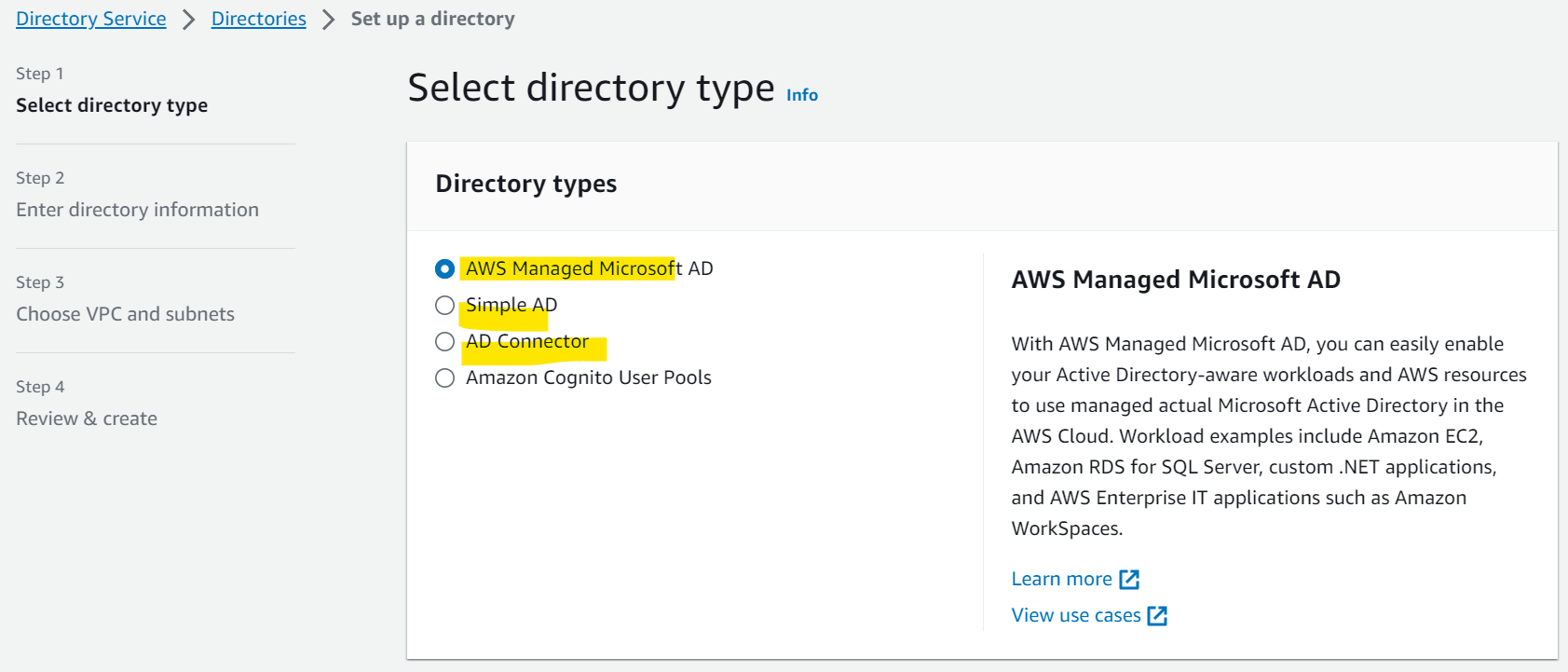
Task: Click the Learn more link
Action: click(1062, 579)
